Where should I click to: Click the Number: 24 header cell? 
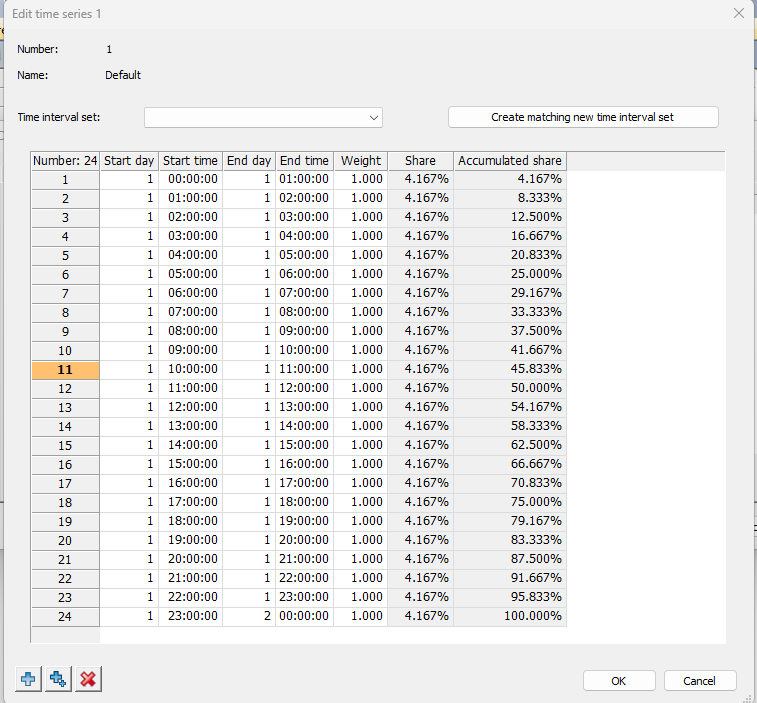tap(65, 161)
